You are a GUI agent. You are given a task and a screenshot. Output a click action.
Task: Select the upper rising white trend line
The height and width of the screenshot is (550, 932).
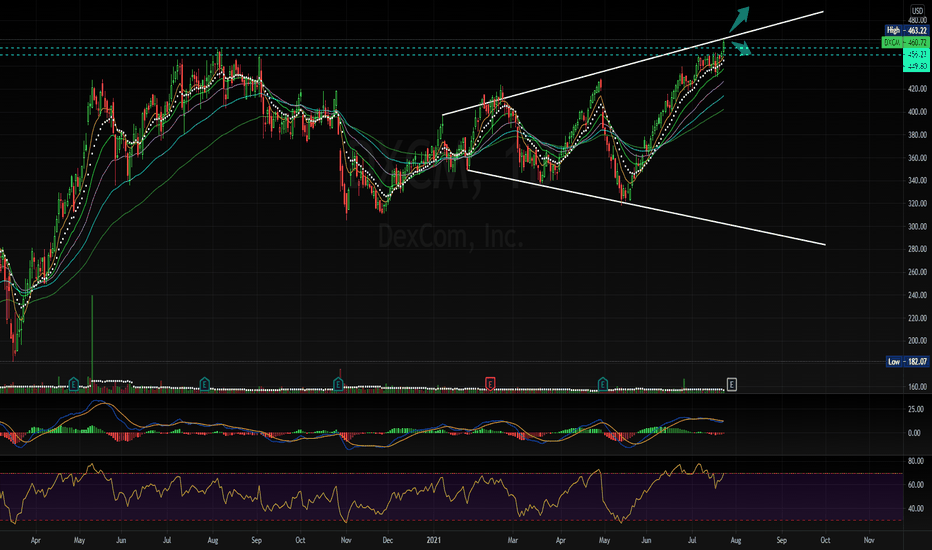tap(633, 62)
